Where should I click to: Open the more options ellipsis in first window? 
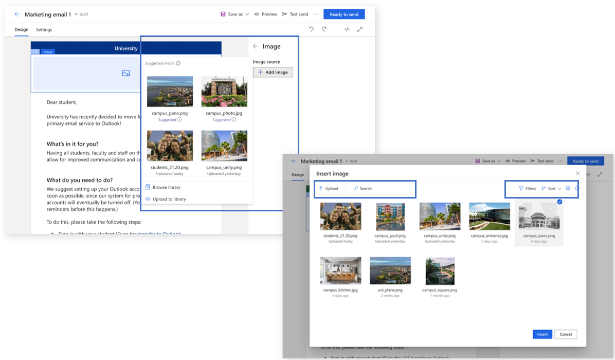pos(316,14)
